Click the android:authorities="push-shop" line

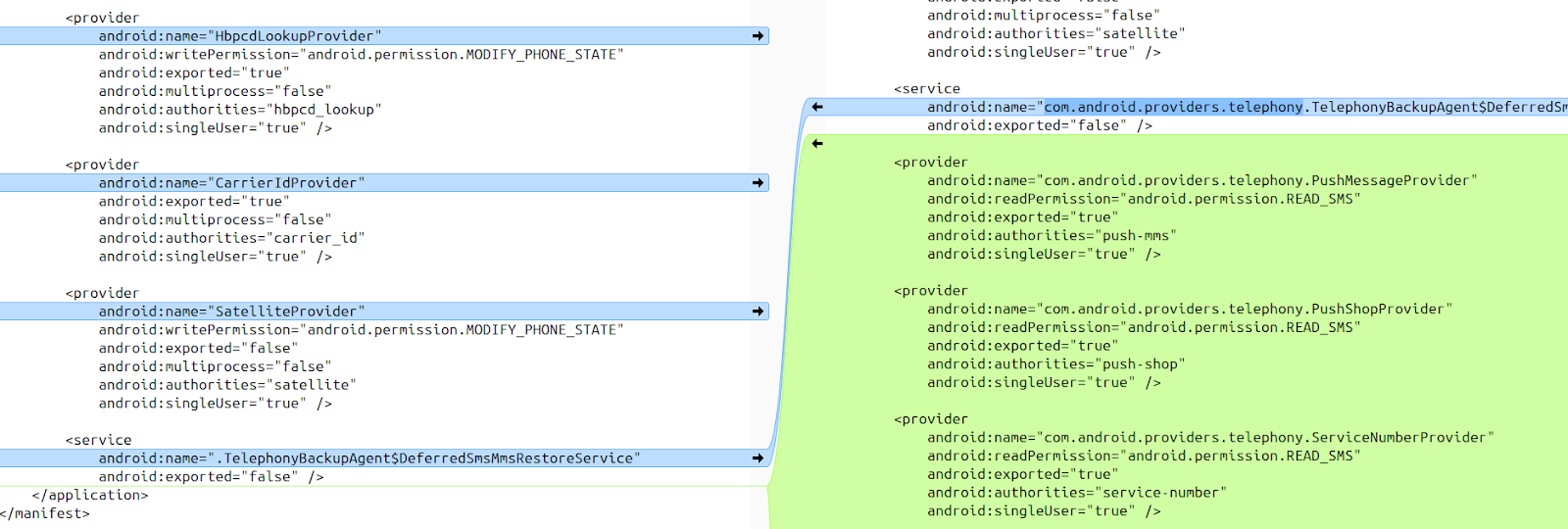(x=1055, y=364)
